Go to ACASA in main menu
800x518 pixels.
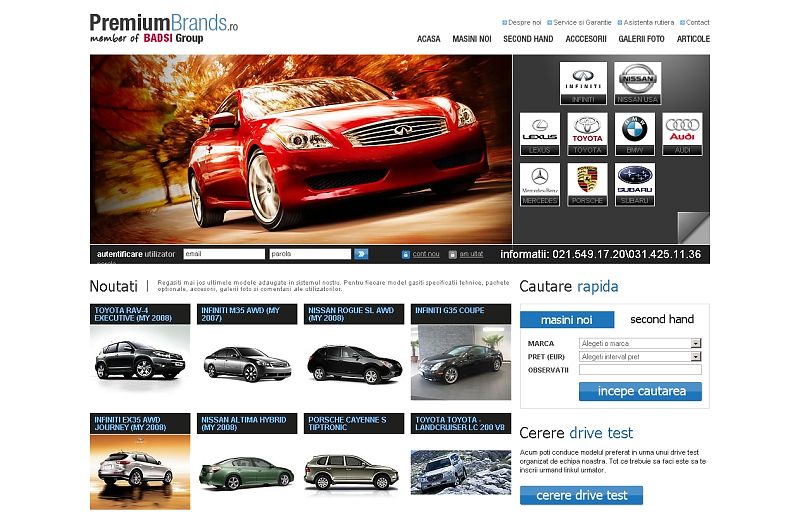429,39
